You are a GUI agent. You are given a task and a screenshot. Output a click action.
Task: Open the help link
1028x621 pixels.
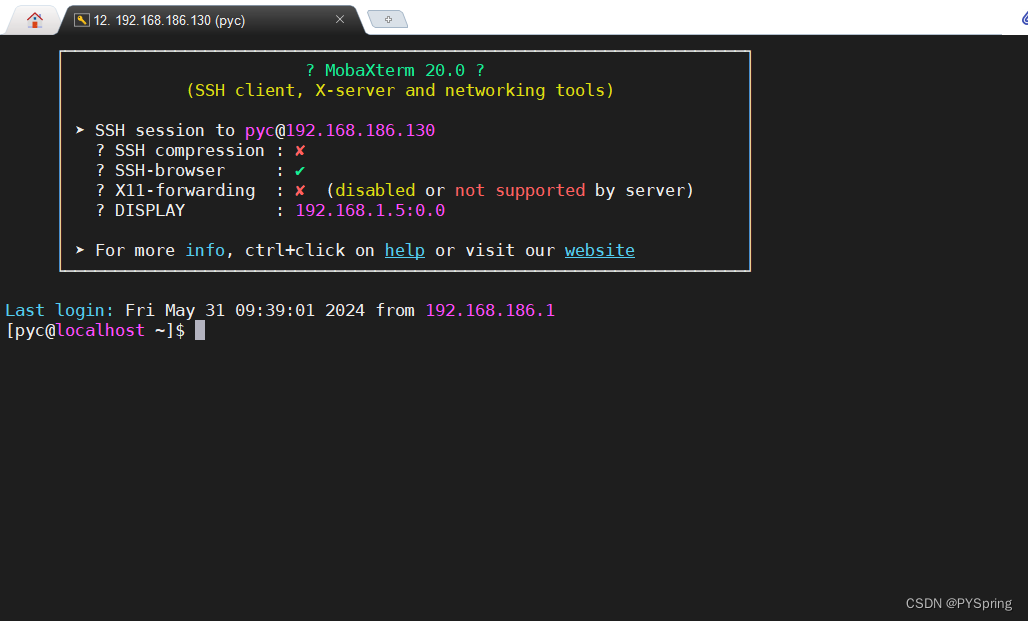[405, 250]
